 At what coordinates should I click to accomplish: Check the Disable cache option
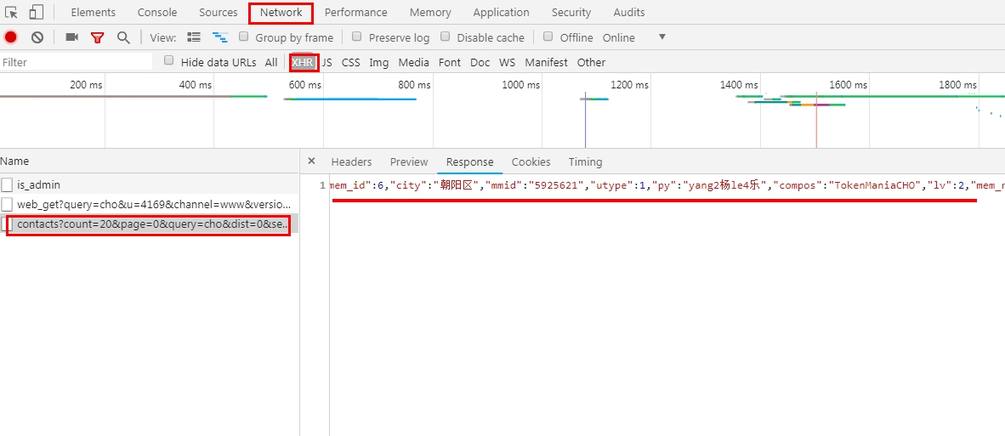pyautogui.click(x=445, y=37)
